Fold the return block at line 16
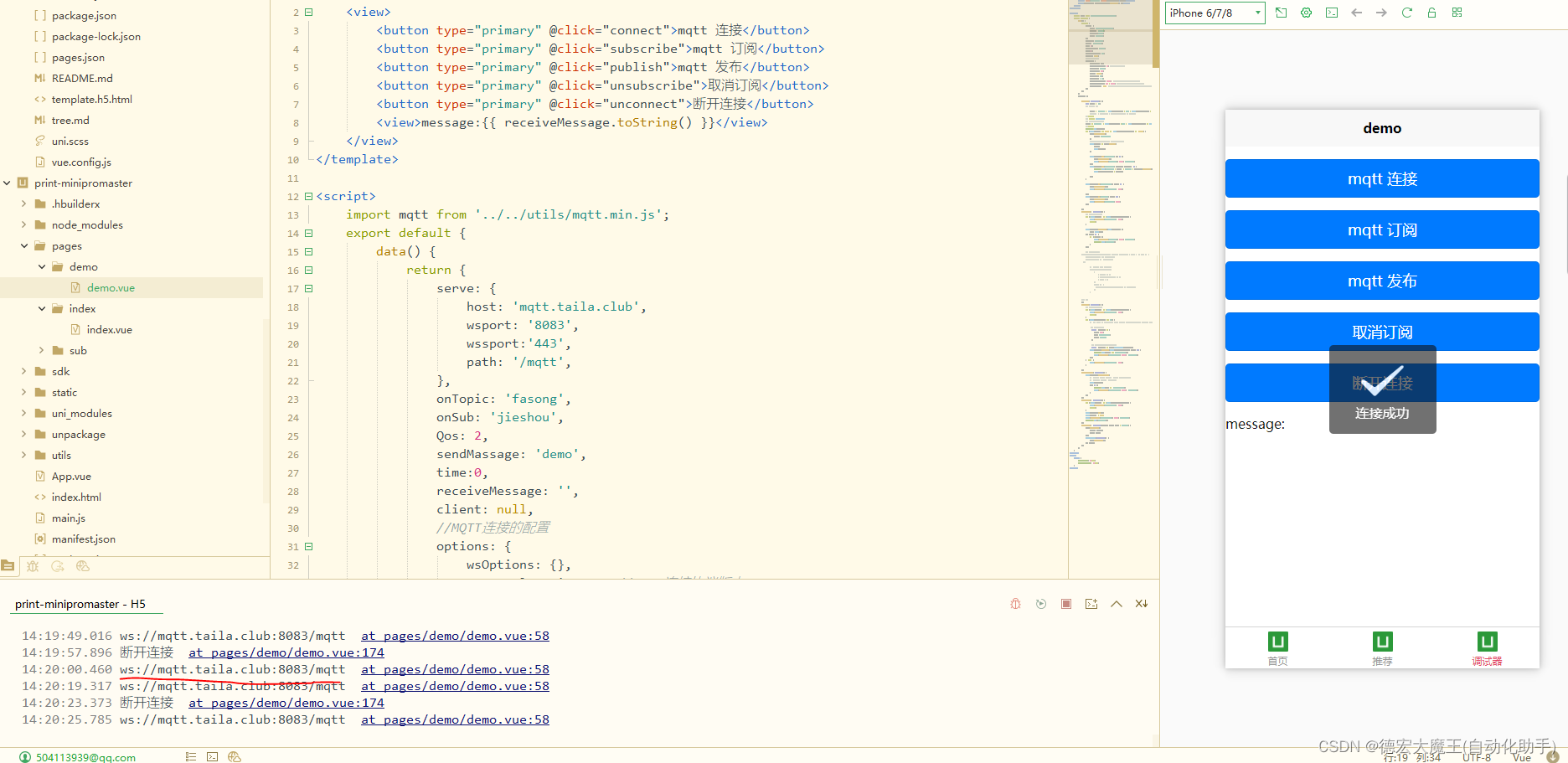The height and width of the screenshot is (763, 1568). (308, 271)
